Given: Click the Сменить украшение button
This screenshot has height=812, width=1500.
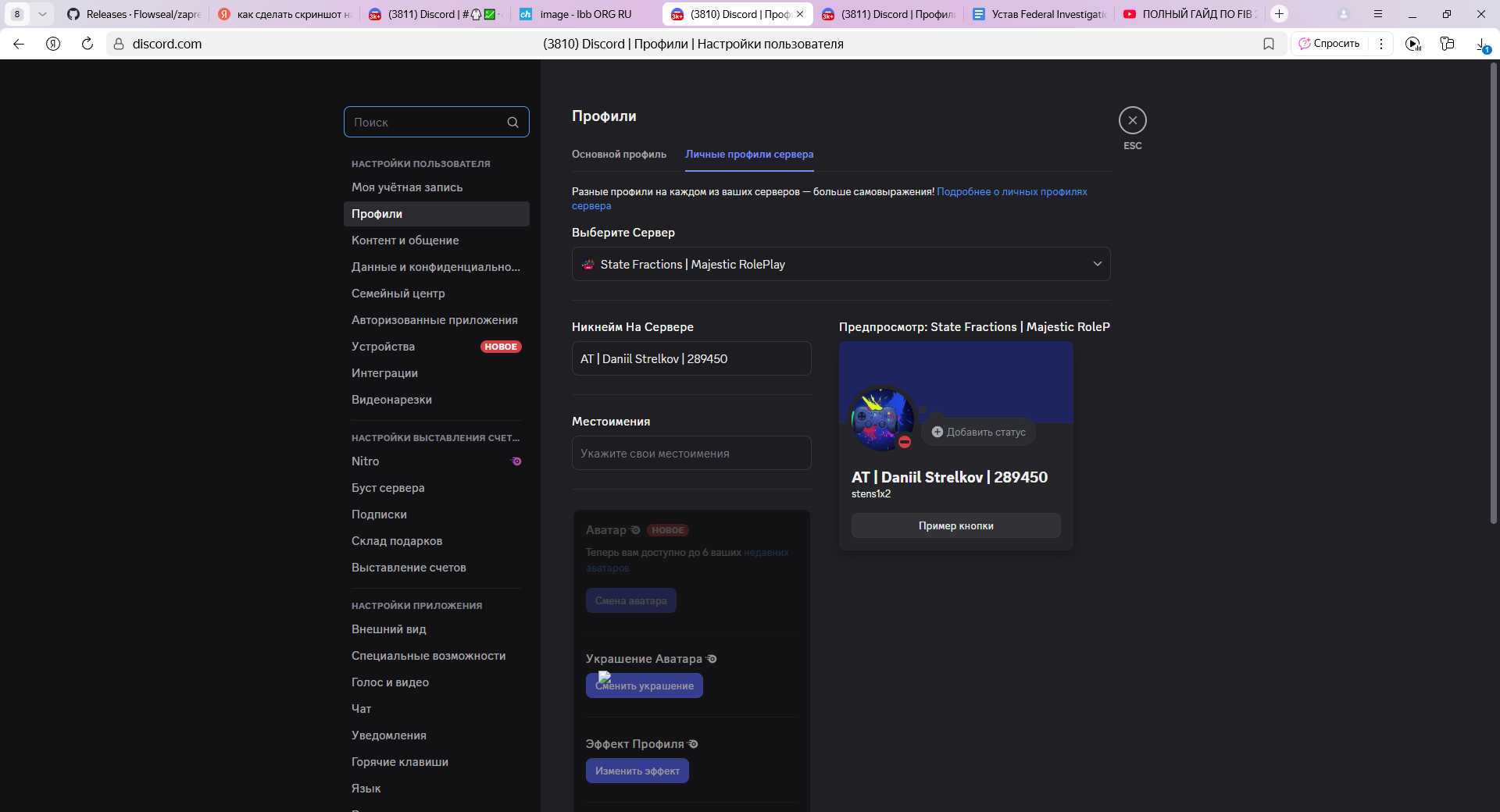Looking at the screenshot, I should (x=644, y=686).
